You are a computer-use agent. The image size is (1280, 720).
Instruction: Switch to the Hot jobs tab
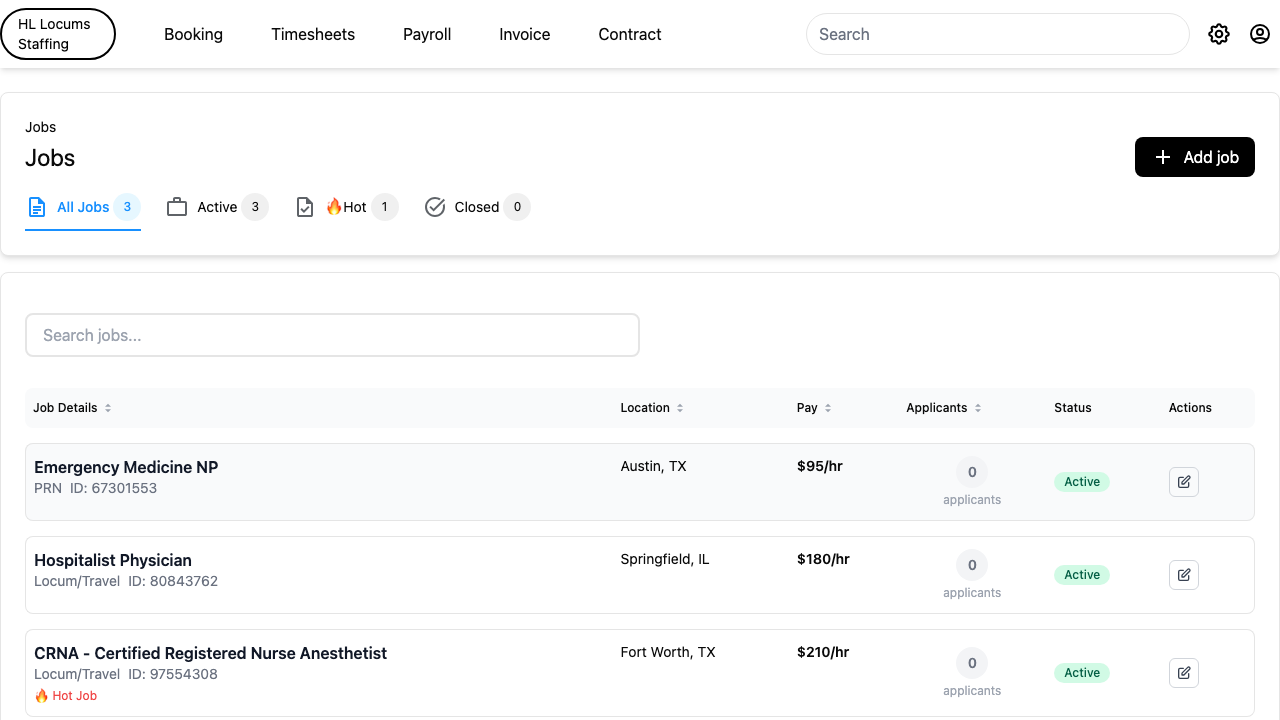coord(347,207)
